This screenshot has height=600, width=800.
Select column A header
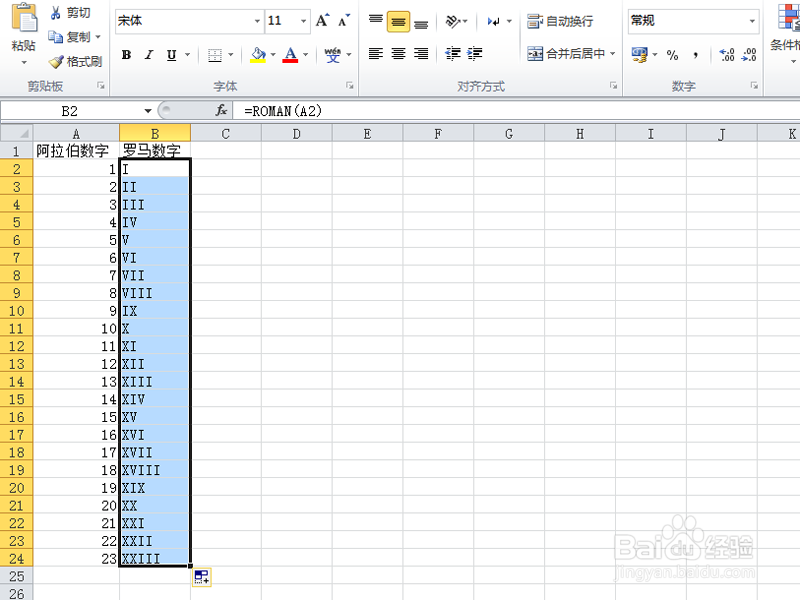(x=77, y=134)
